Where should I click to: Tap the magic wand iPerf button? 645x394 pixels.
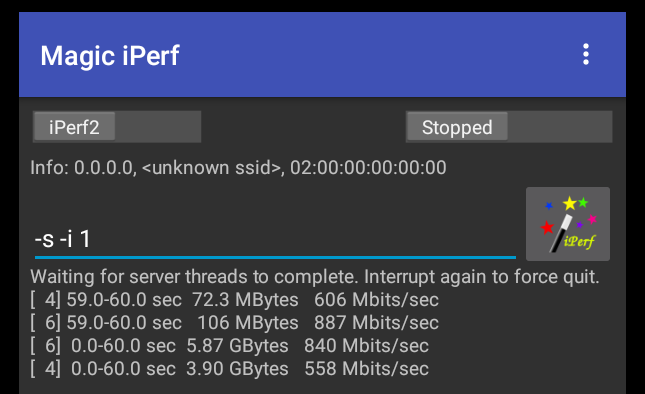(568, 224)
